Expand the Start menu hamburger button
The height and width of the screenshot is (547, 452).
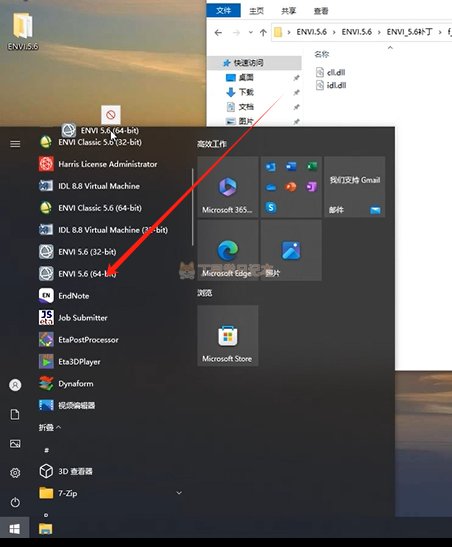pos(15,144)
